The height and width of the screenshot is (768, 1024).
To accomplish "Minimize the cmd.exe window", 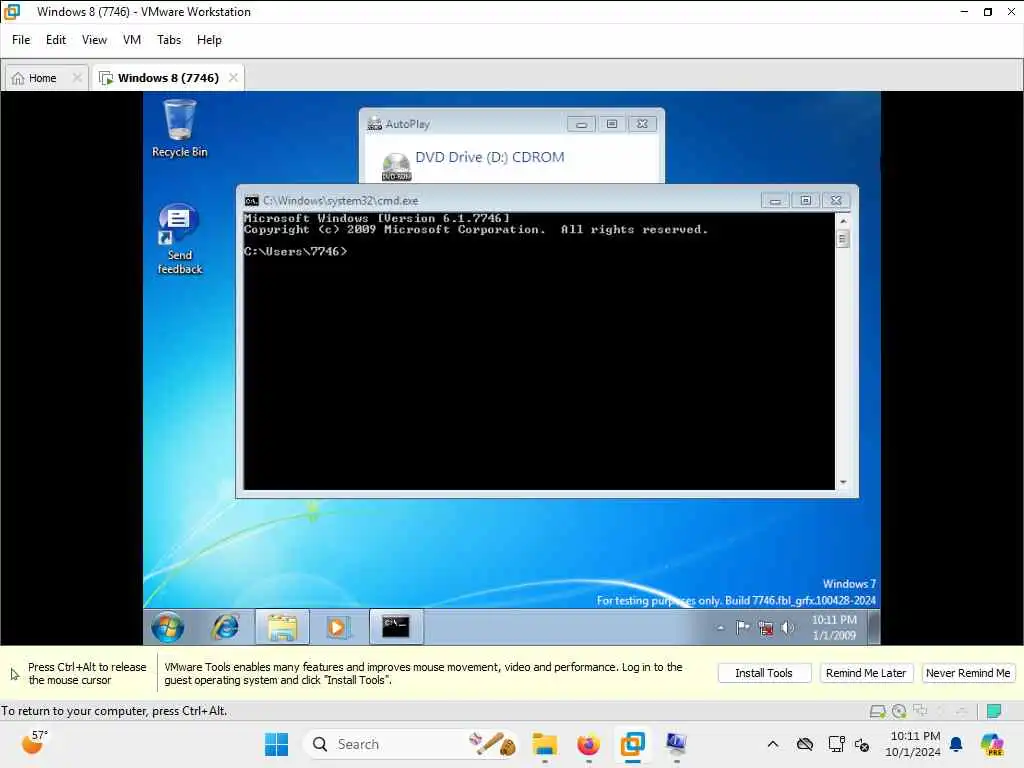I will [775, 200].
